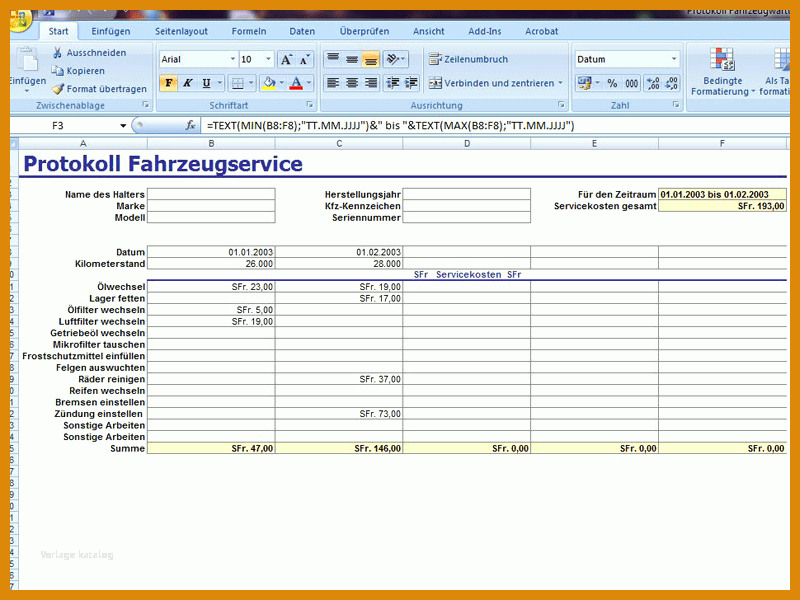The width and height of the screenshot is (800, 600).
Task: Select the SFr. 146,00 Summe cell
Action: click(339, 448)
